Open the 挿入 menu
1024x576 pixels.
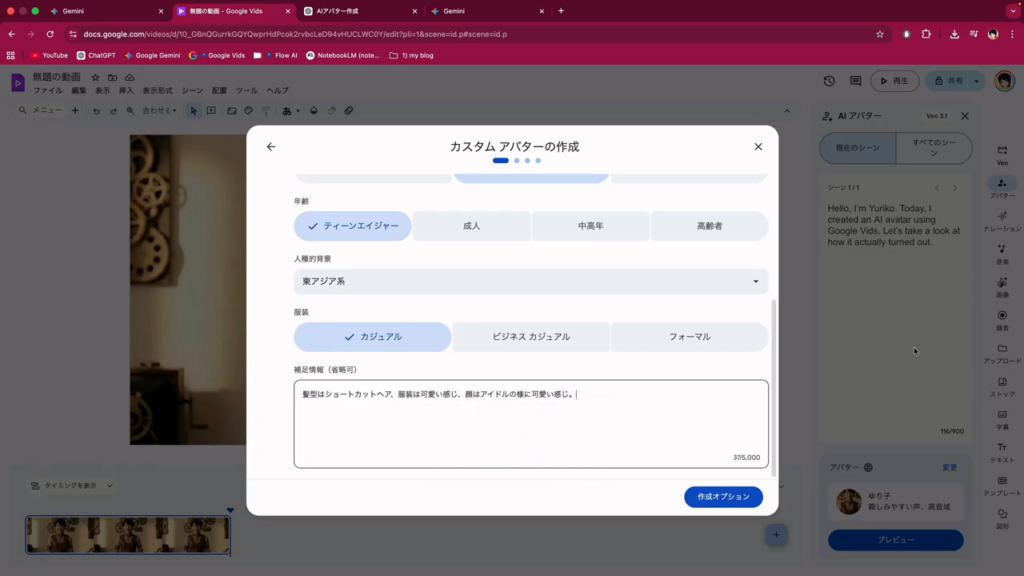(126, 91)
